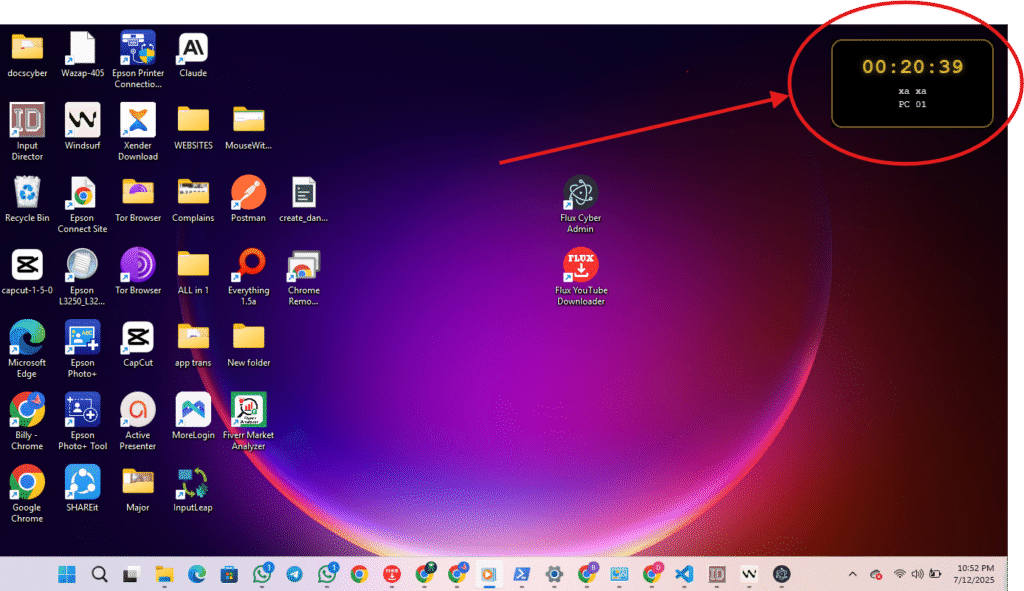The height and width of the screenshot is (591, 1024).
Task: Launch Epson Printer Connection Checker shortcut
Action: pos(138,48)
